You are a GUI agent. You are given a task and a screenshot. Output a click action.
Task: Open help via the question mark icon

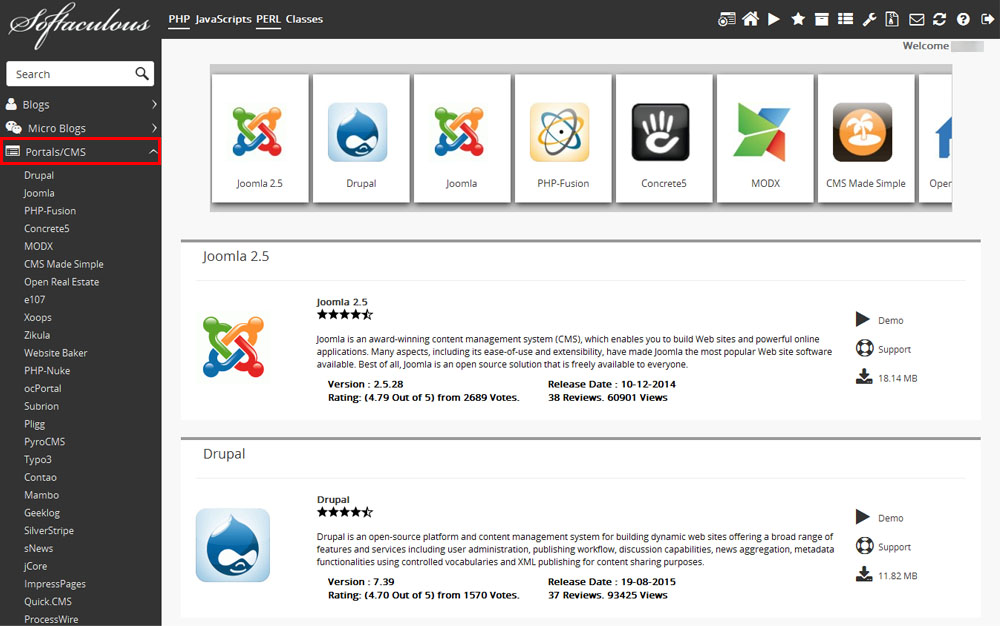[x=963, y=19]
